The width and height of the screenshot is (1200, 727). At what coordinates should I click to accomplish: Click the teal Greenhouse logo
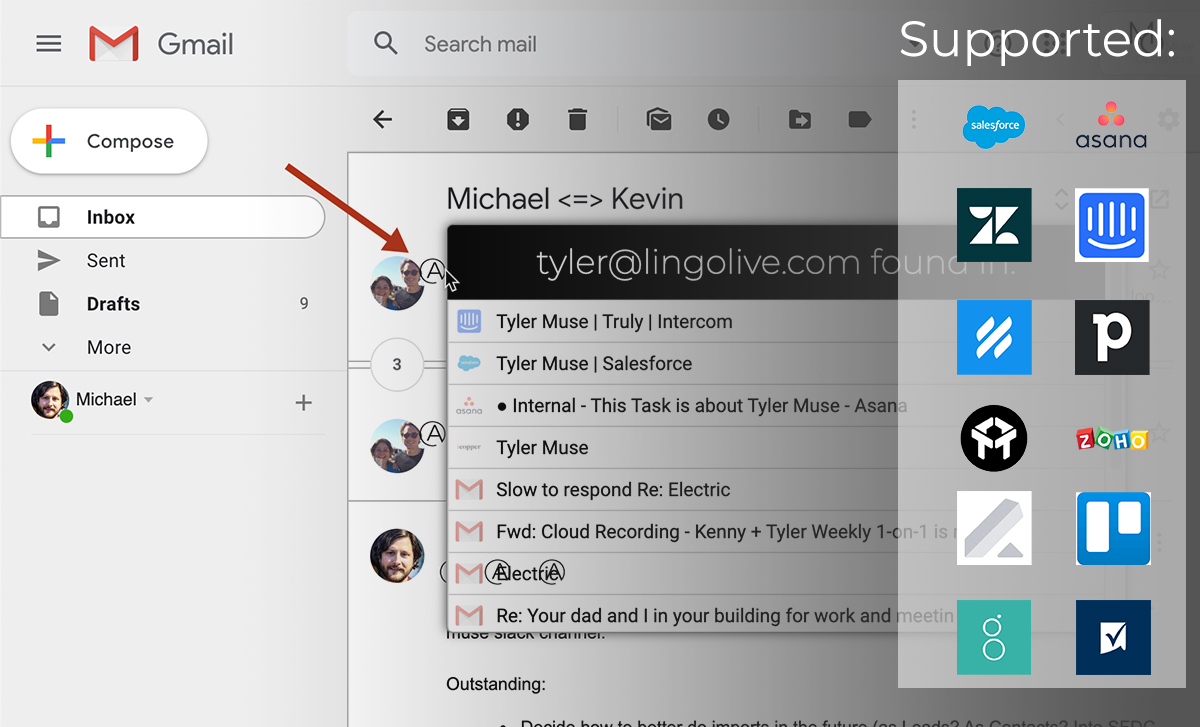pos(994,637)
